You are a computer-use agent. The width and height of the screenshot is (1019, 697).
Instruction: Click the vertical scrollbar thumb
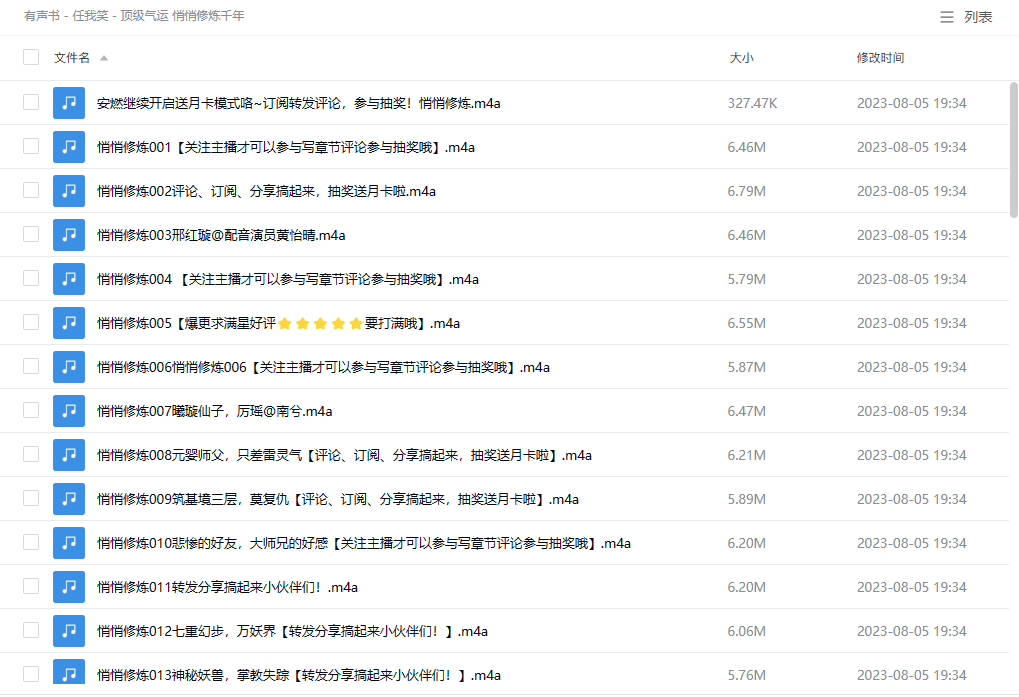point(1014,150)
